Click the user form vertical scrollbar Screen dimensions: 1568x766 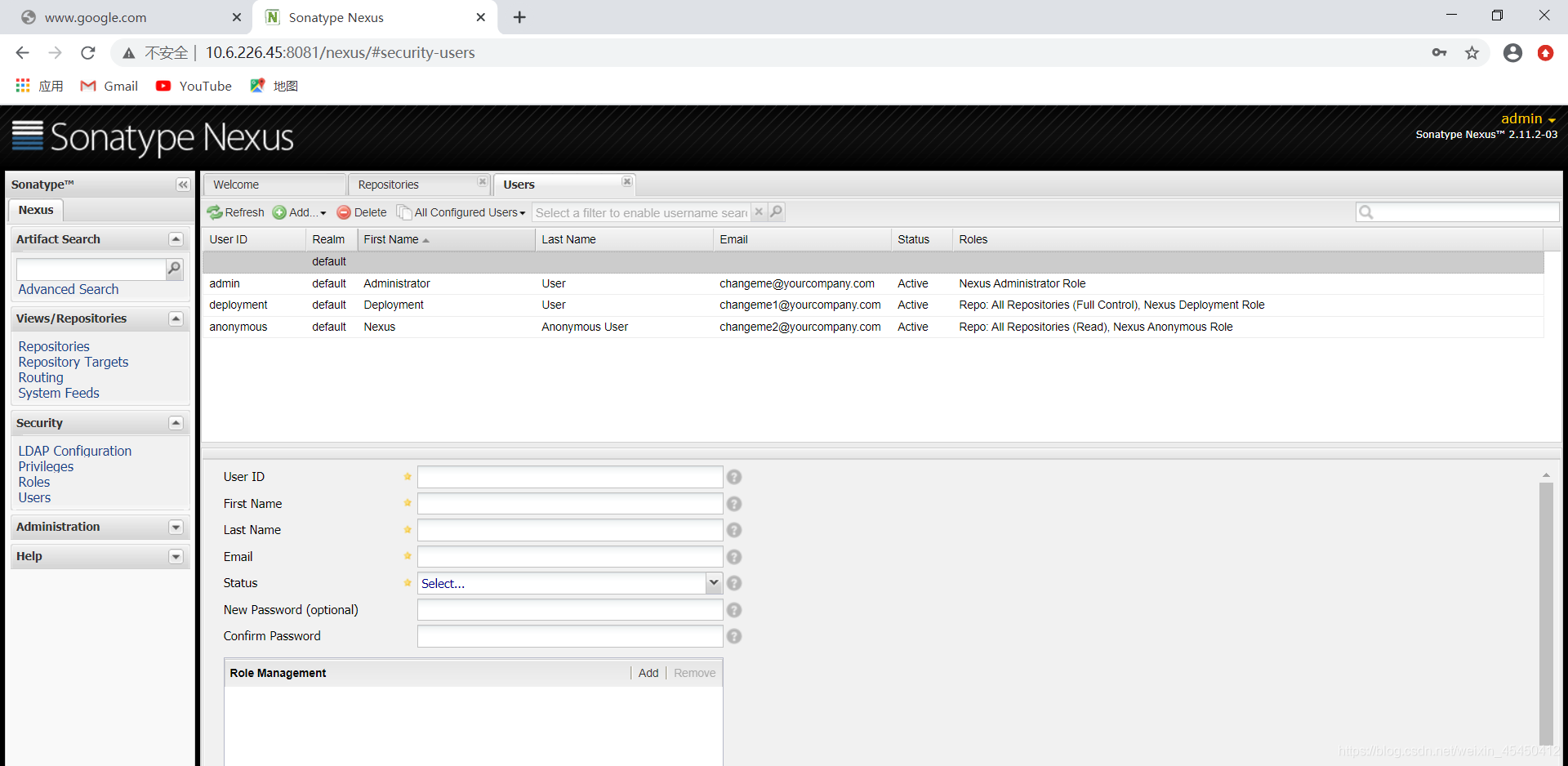tap(1546, 612)
